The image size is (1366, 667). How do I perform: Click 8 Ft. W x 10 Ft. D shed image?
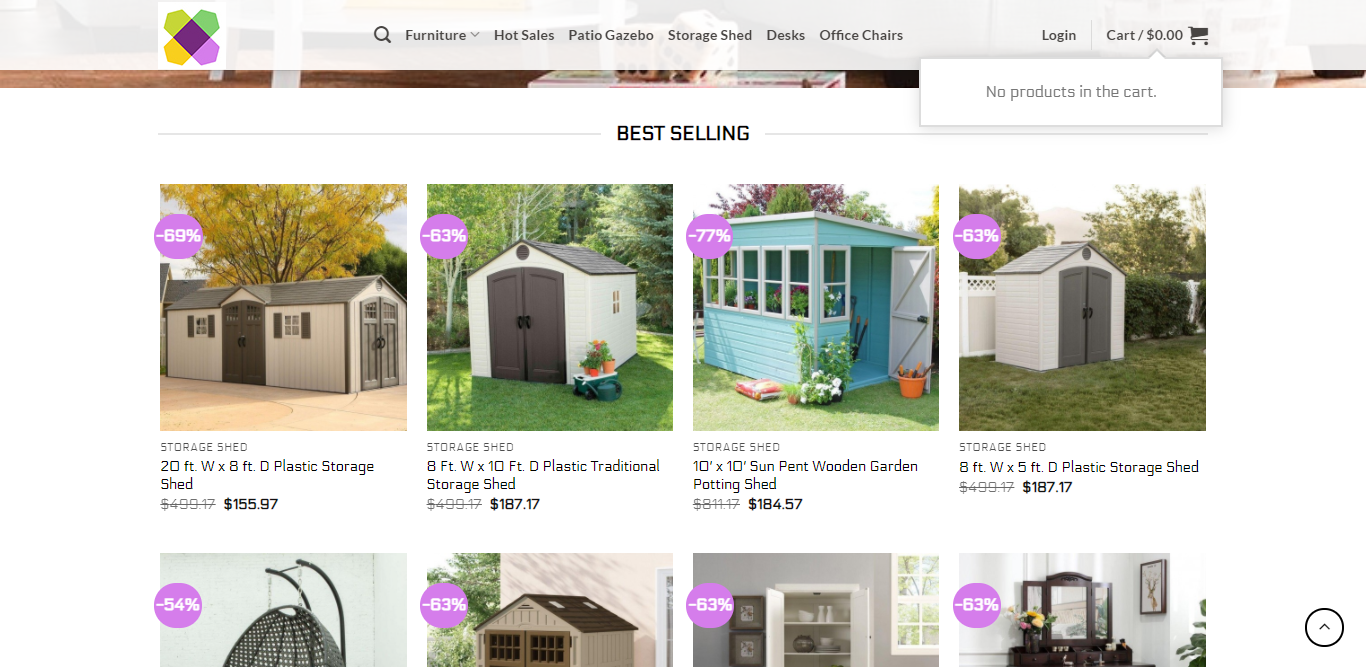point(550,307)
